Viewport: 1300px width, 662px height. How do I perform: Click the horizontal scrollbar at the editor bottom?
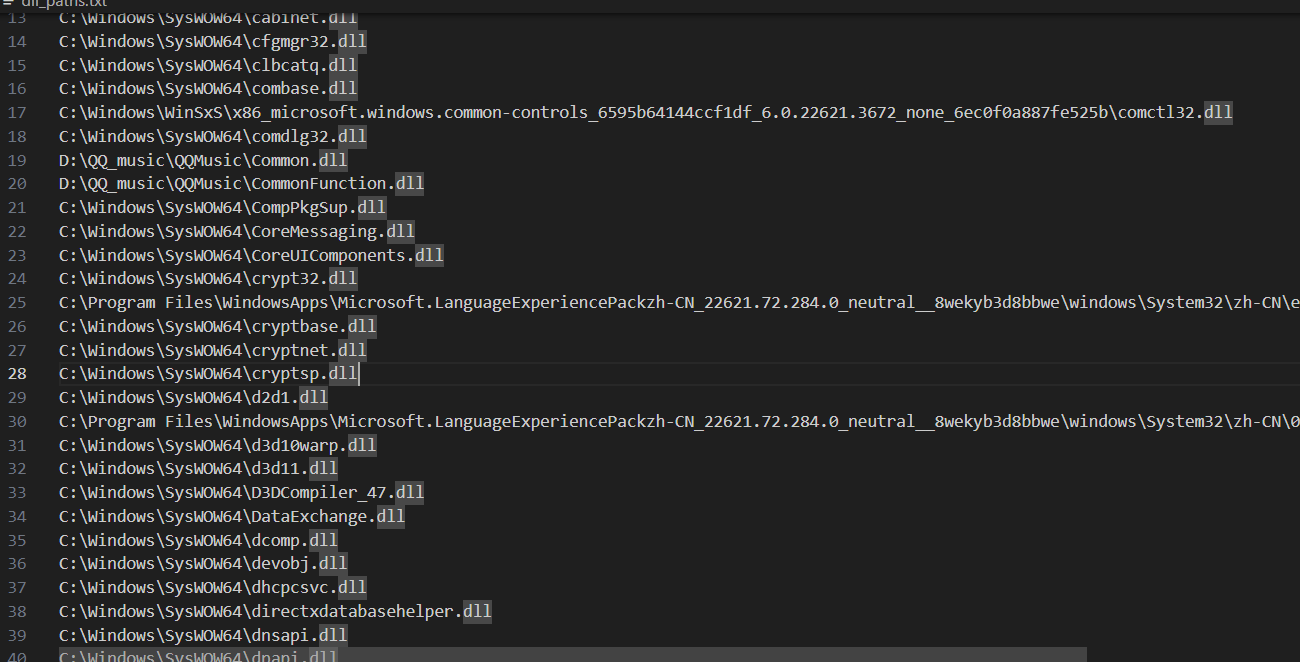pos(572,655)
